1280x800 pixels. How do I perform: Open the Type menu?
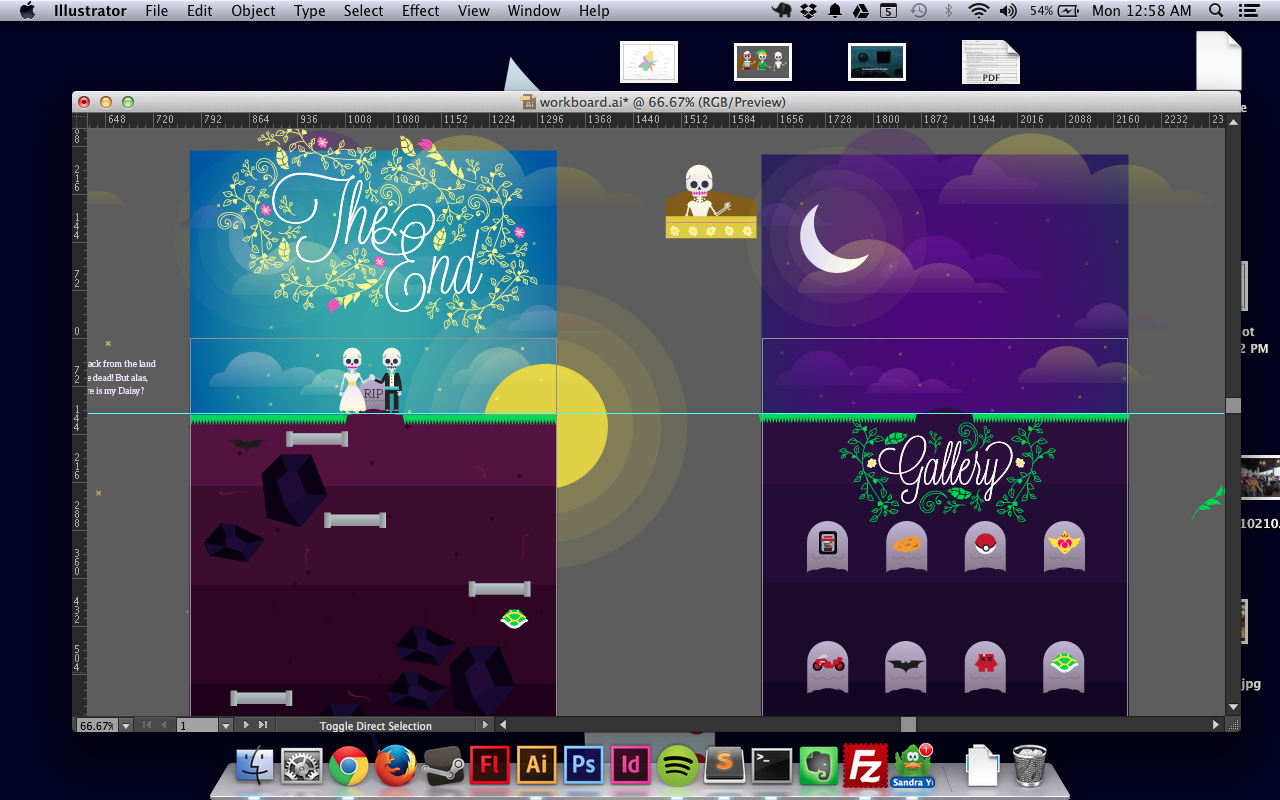(x=309, y=11)
